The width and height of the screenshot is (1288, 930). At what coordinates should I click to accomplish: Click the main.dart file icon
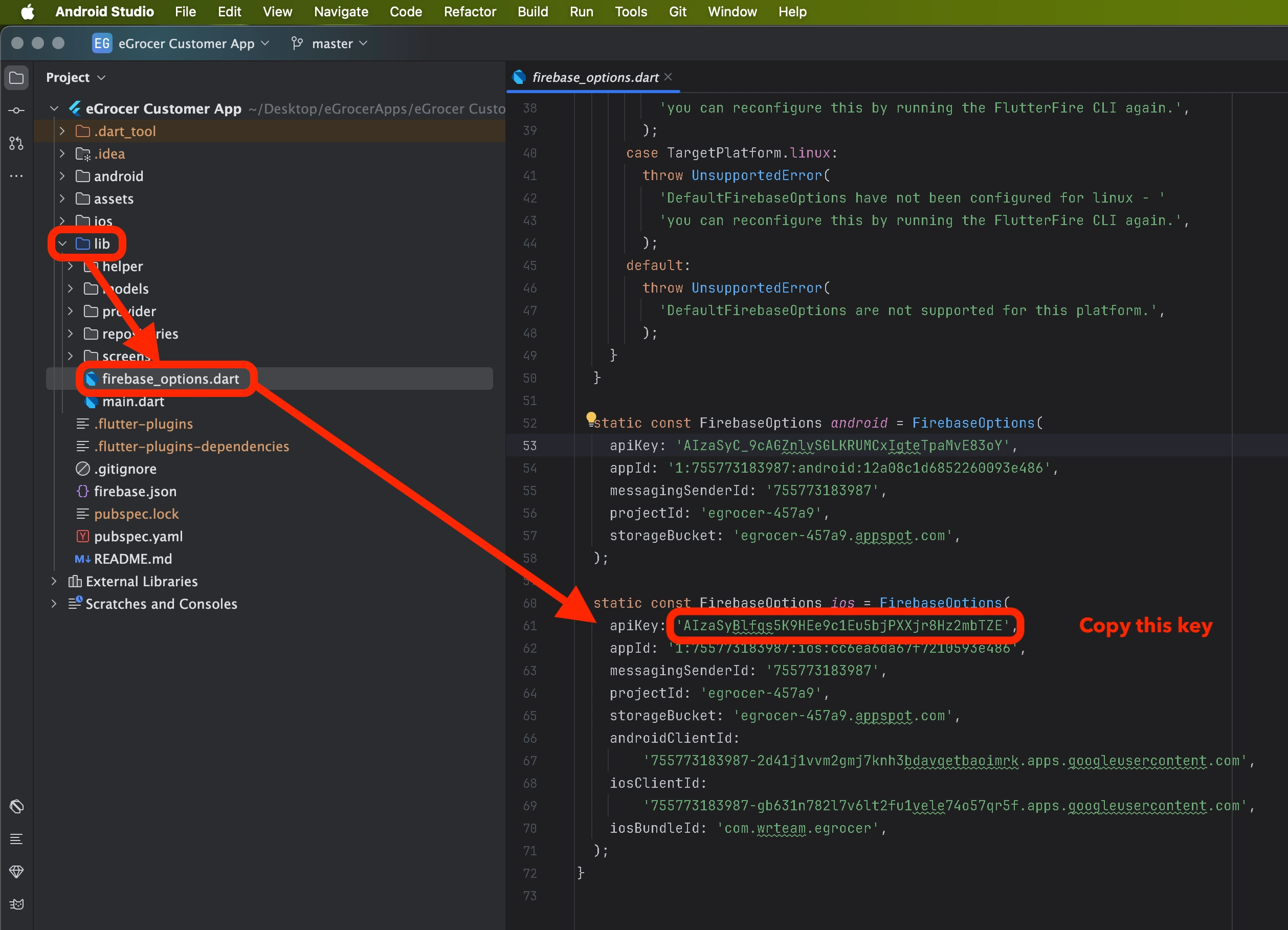coord(91,401)
